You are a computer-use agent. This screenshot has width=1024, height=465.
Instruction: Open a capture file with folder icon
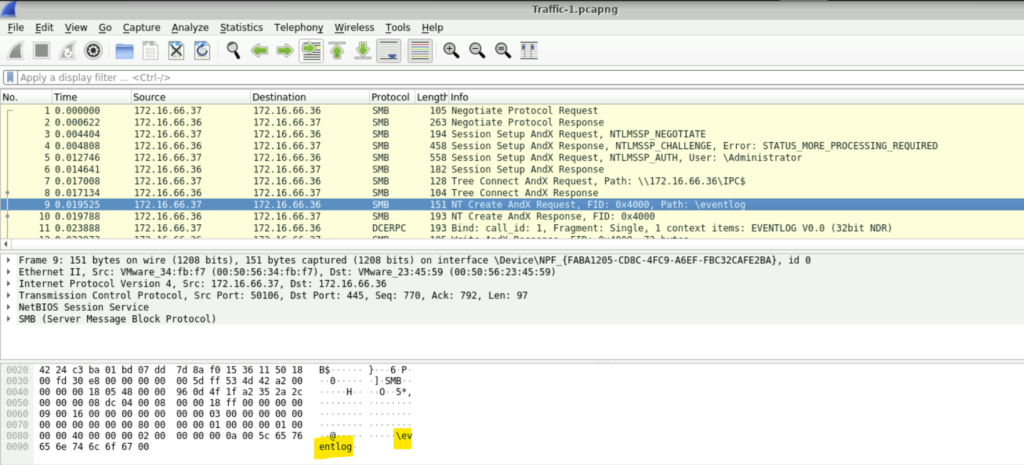pos(124,51)
